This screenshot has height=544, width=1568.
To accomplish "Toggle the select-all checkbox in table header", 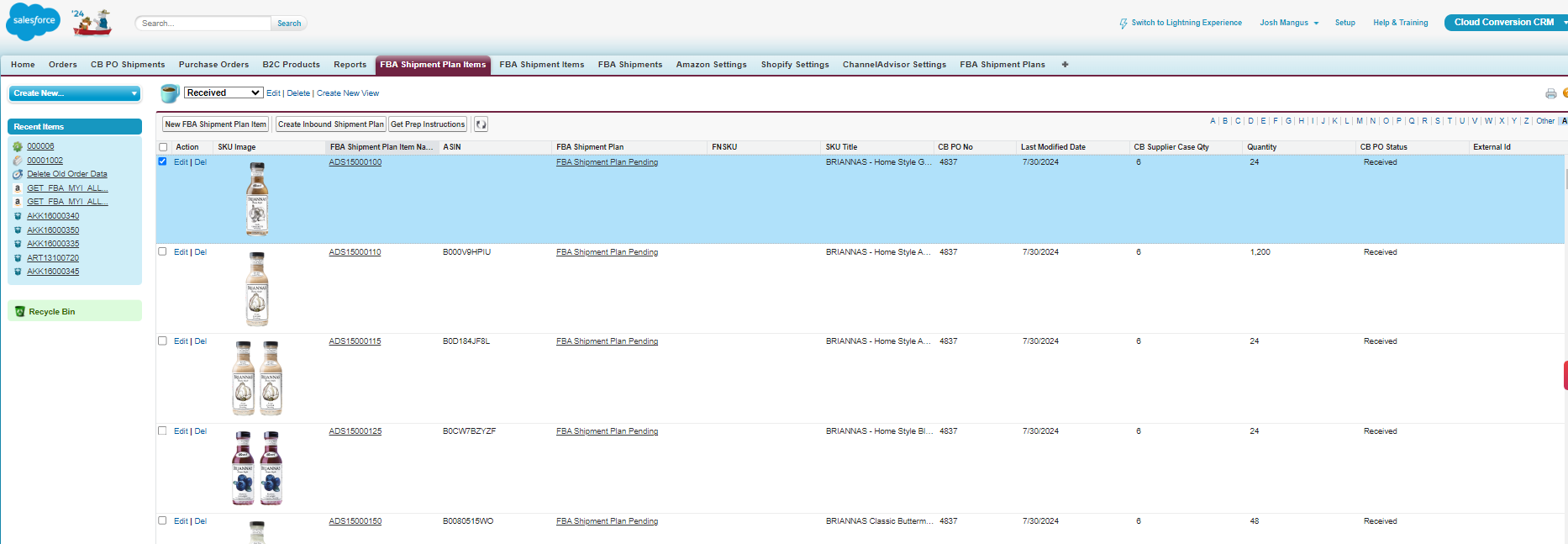I will (x=163, y=147).
